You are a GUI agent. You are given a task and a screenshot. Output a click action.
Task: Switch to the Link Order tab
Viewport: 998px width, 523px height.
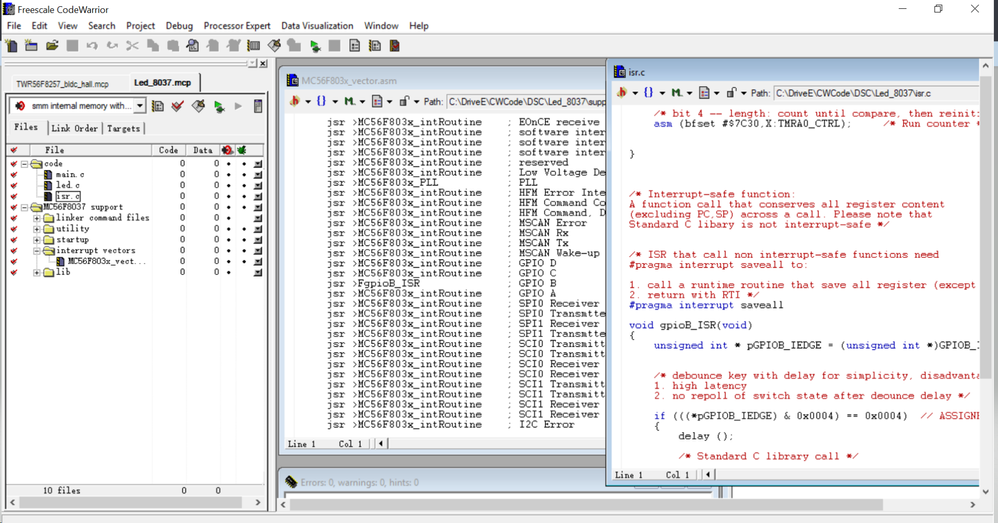[x=74, y=128]
